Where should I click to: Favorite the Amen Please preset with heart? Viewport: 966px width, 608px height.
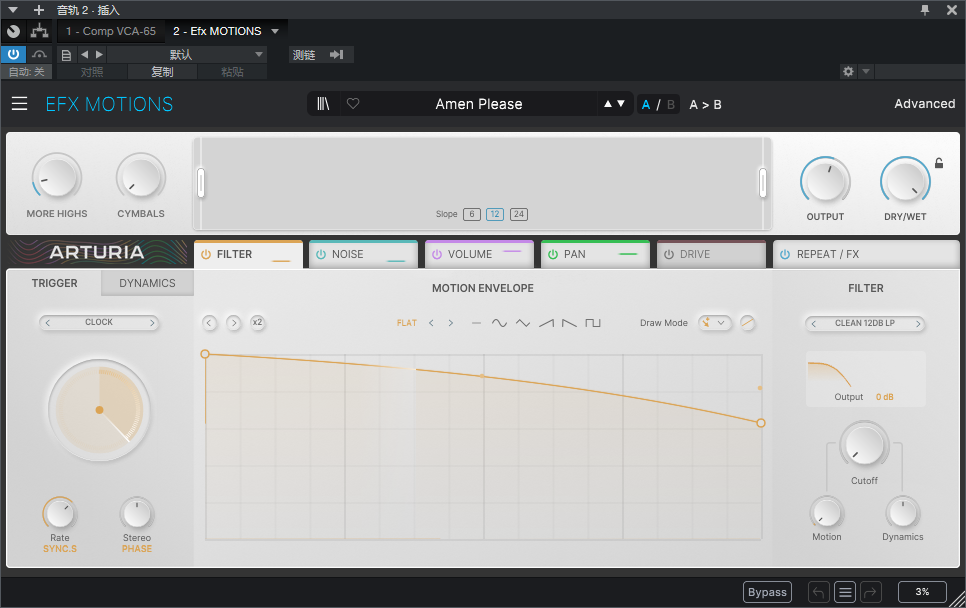[353, 103]
